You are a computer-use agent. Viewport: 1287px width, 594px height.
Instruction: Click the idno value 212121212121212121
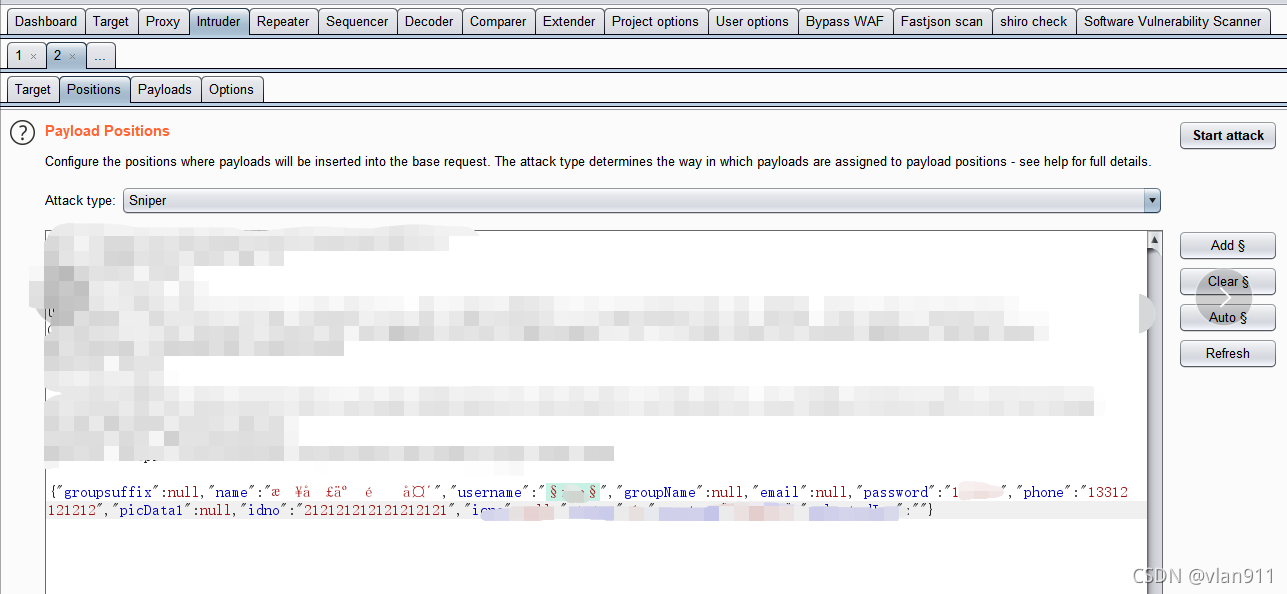click(x=375, y=510)
